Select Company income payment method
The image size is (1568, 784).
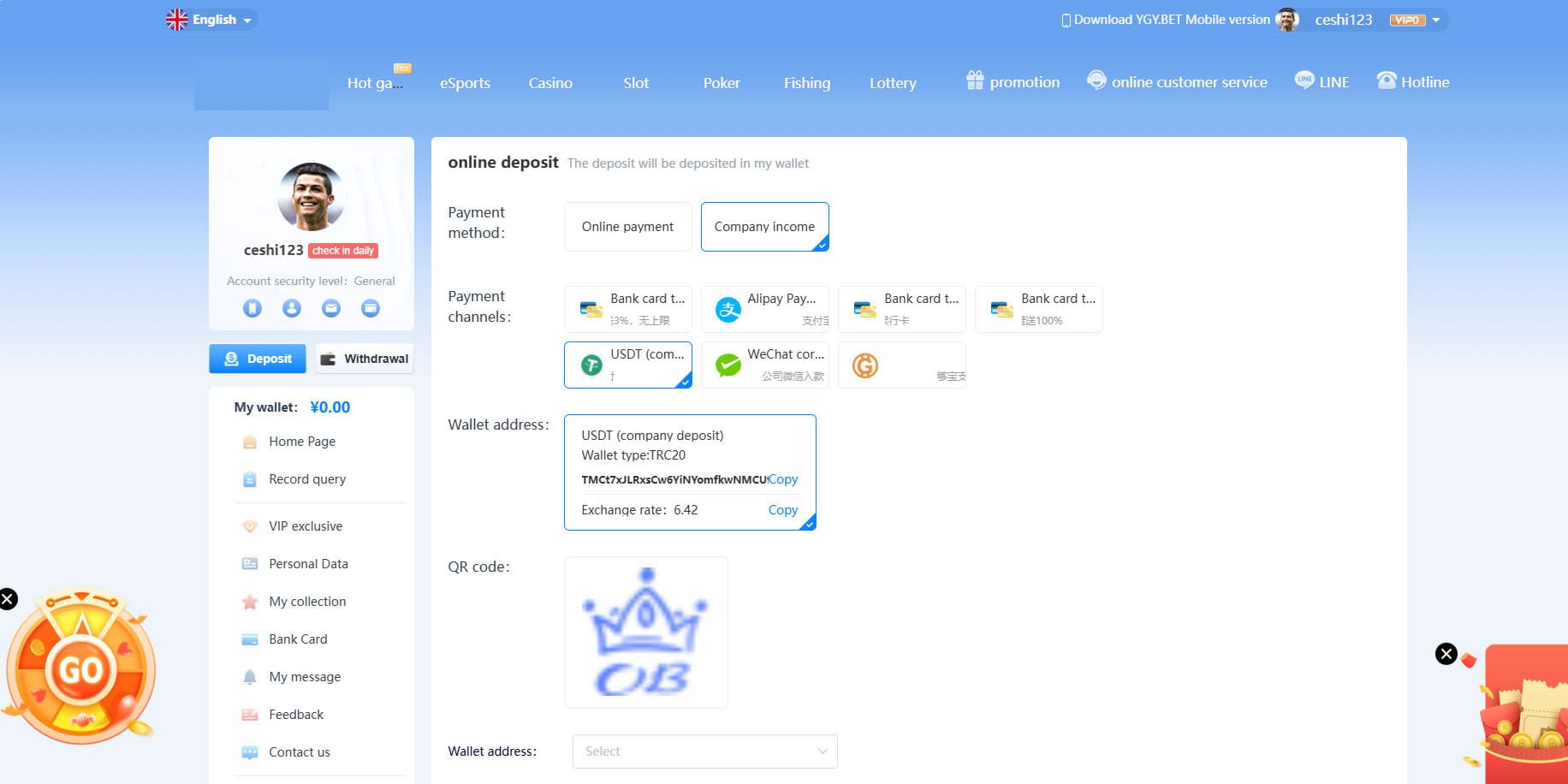[x=764, y=227]
